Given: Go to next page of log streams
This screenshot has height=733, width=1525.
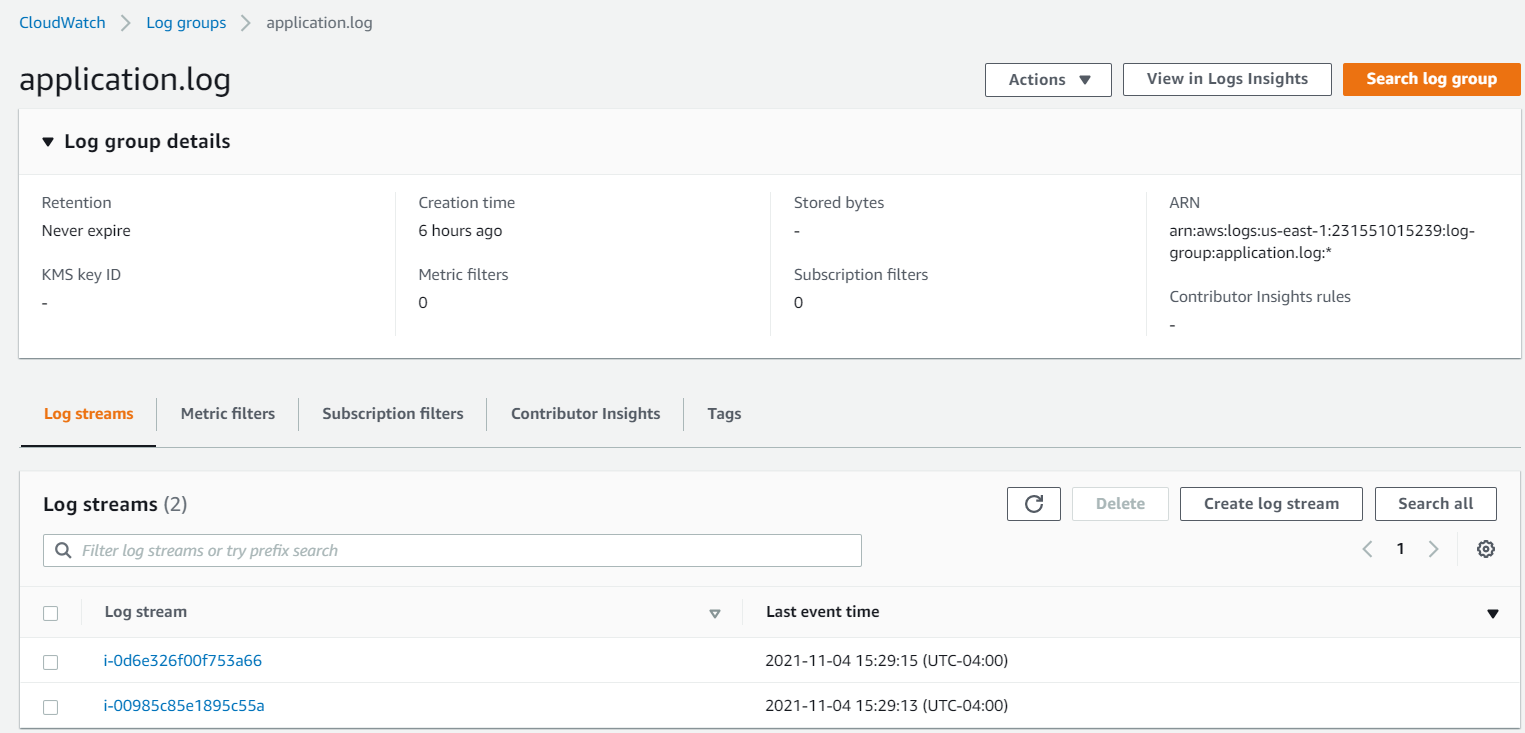Looking at the screenshot, I should click(1434, 549).
